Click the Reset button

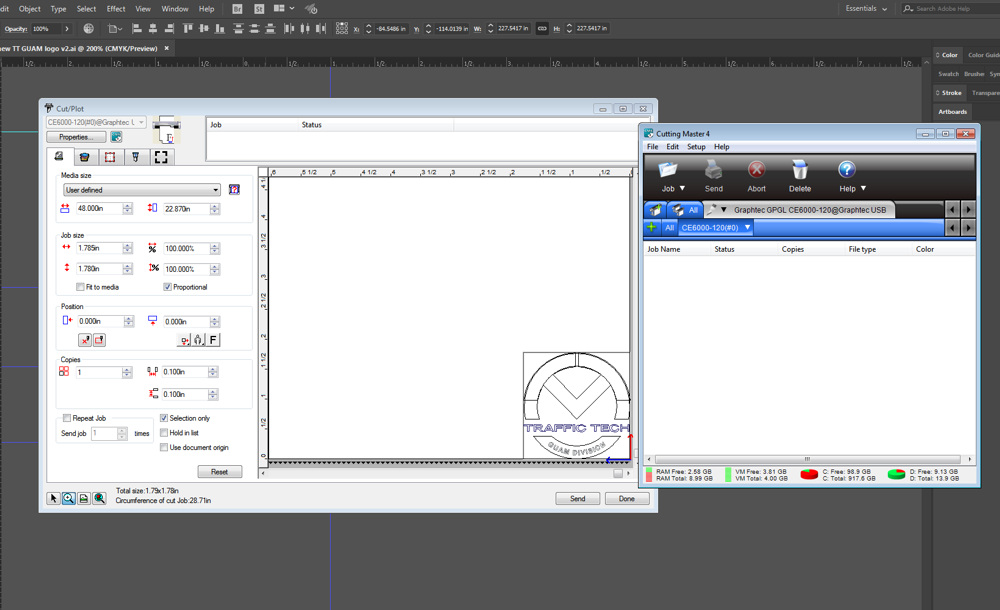tap(219, 472)
